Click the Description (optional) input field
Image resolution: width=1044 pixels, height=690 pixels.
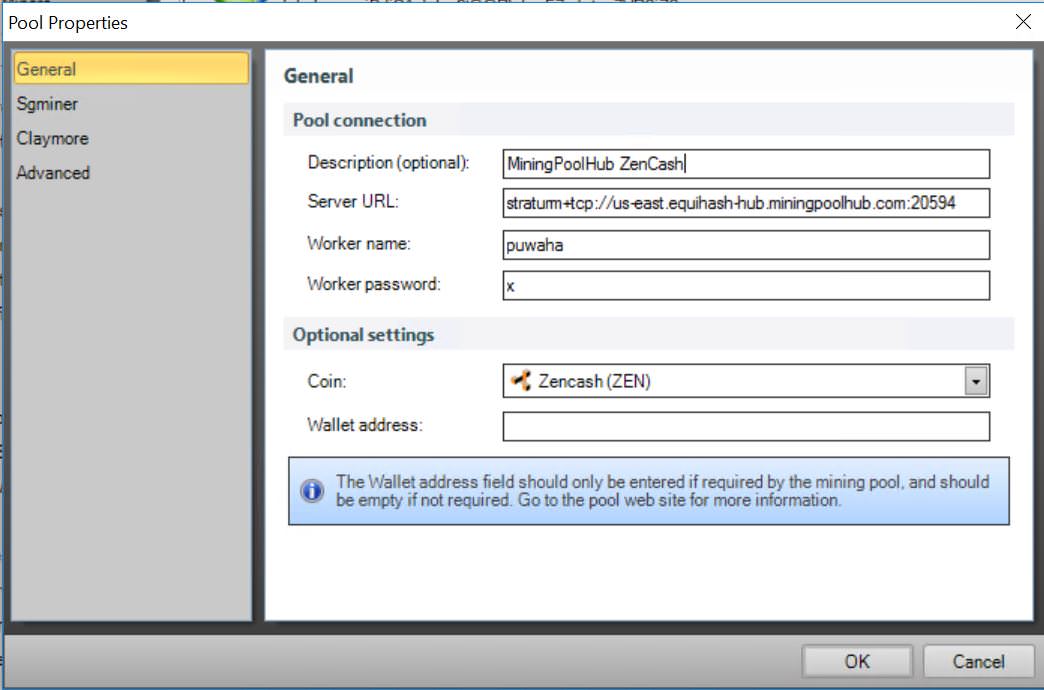[x=746, y=164]
